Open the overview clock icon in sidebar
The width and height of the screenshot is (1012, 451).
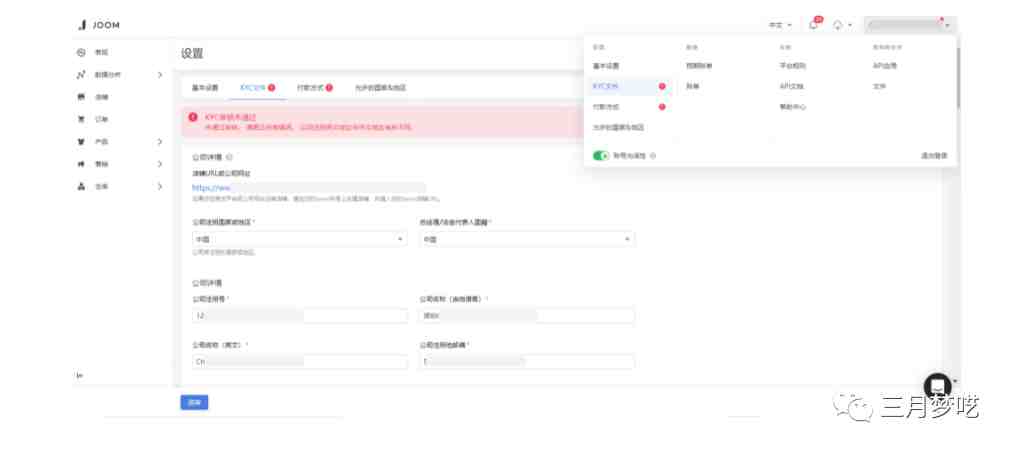coord(81,52)
